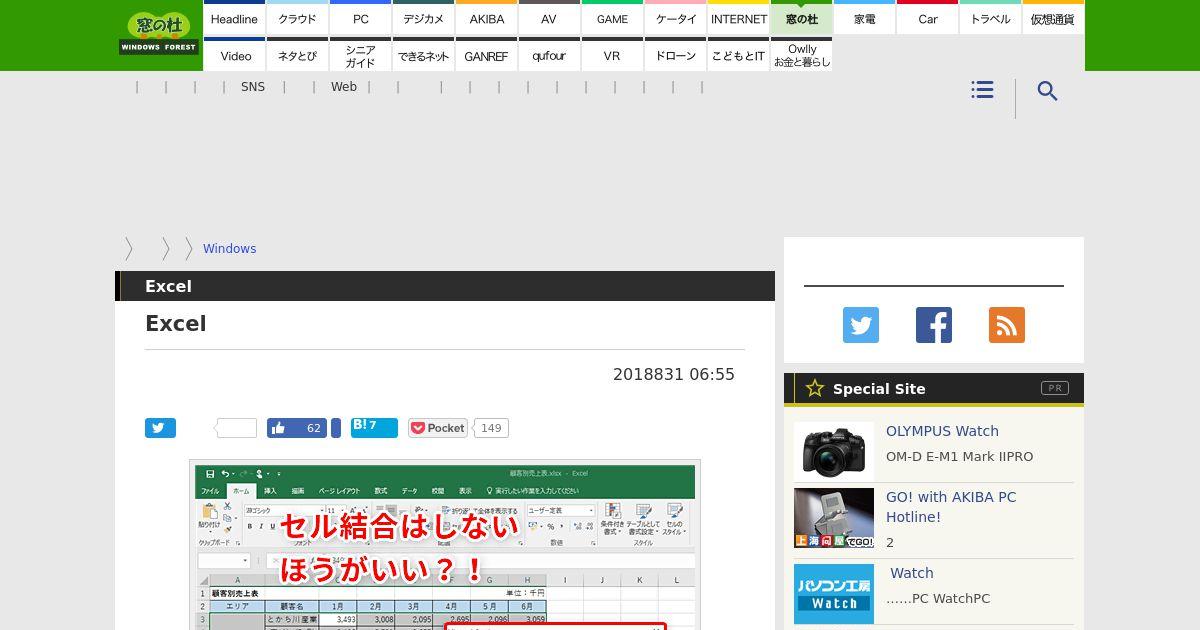1200x630 pixels.
Task: Open the PC tab
Action: [x=361, y=18]
